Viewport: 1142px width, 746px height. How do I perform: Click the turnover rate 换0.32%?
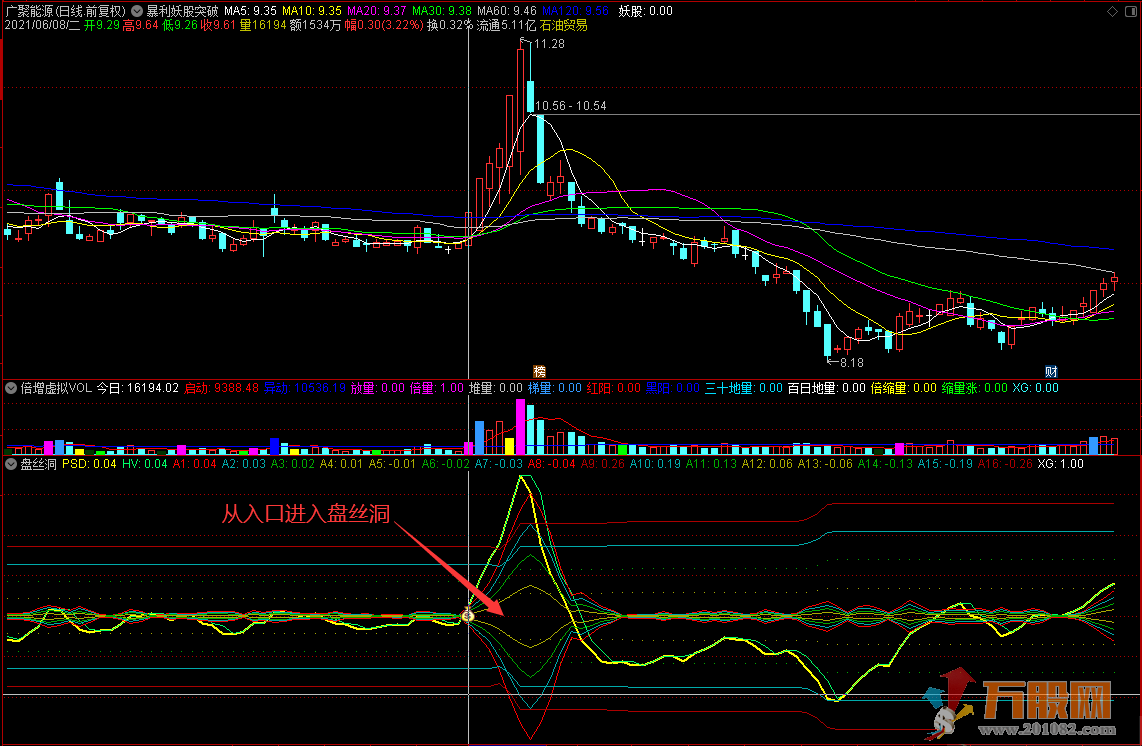[450, 25]
